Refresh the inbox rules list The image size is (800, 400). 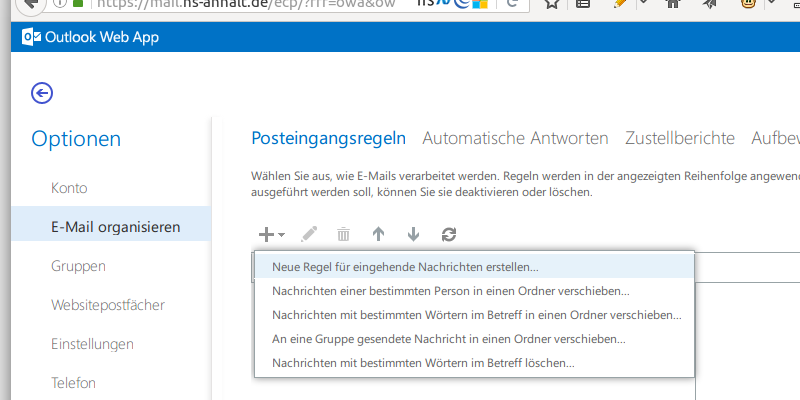tap(449, 234)
